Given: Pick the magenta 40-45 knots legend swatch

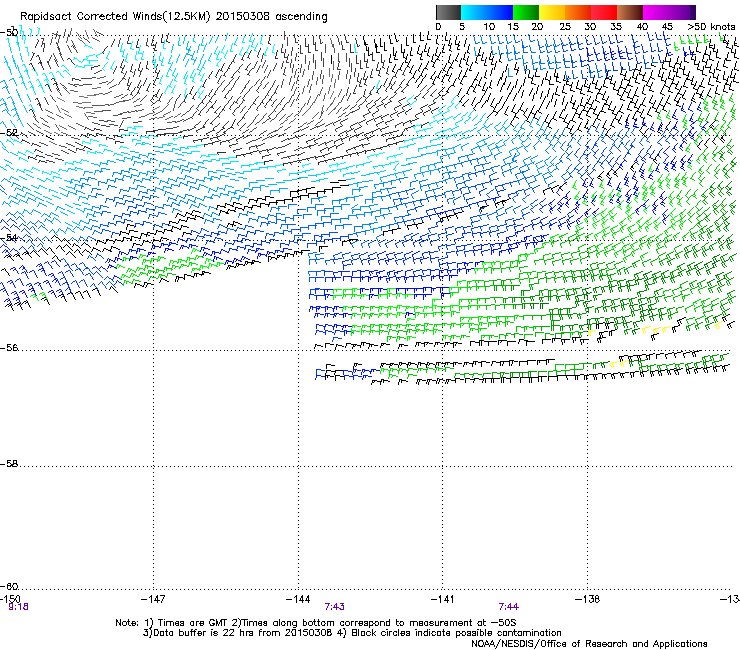Looking at the screenshot, I should click(656, 12).
